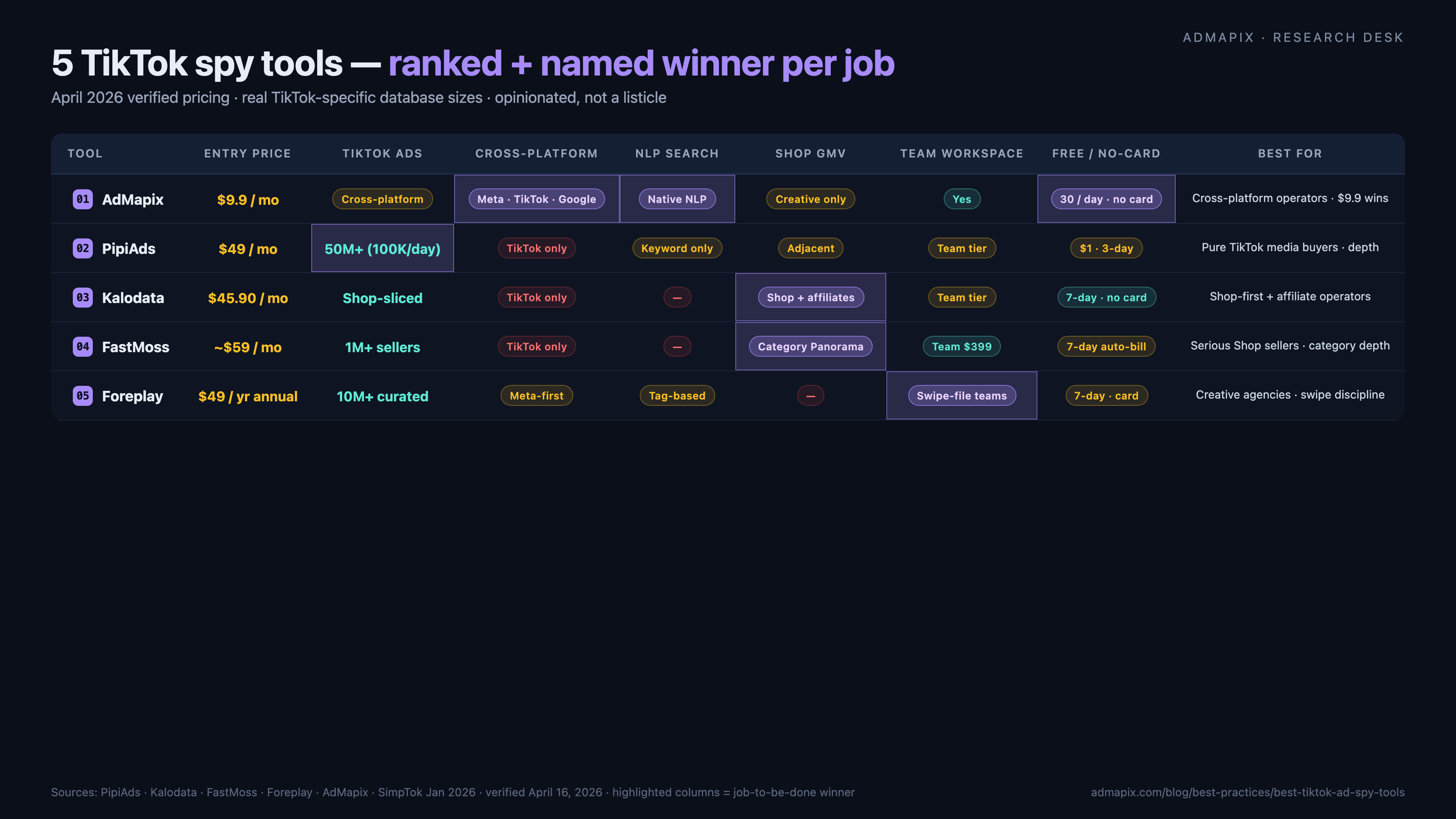Click the green Yes team workspace pill
The width and height of the screenshot is (1456, 819).
tap(961, 199)
